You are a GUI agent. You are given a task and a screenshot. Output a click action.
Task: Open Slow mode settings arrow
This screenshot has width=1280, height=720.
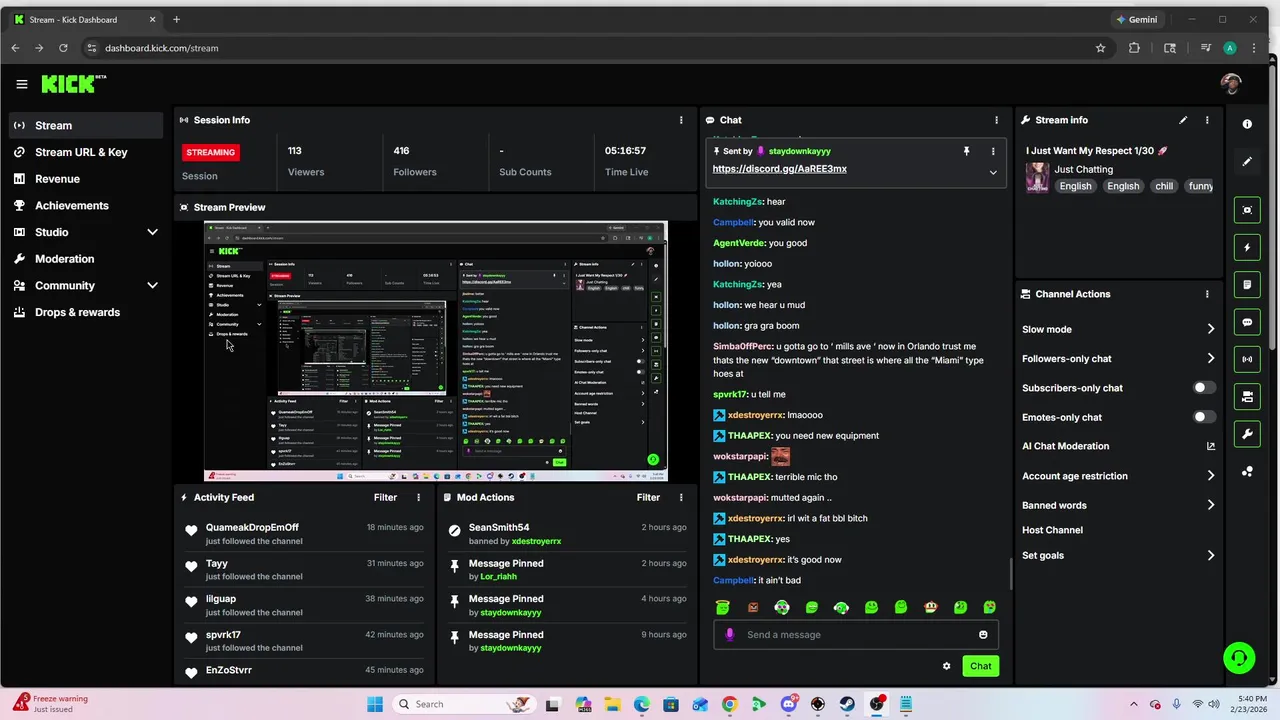pos(1210,329)
